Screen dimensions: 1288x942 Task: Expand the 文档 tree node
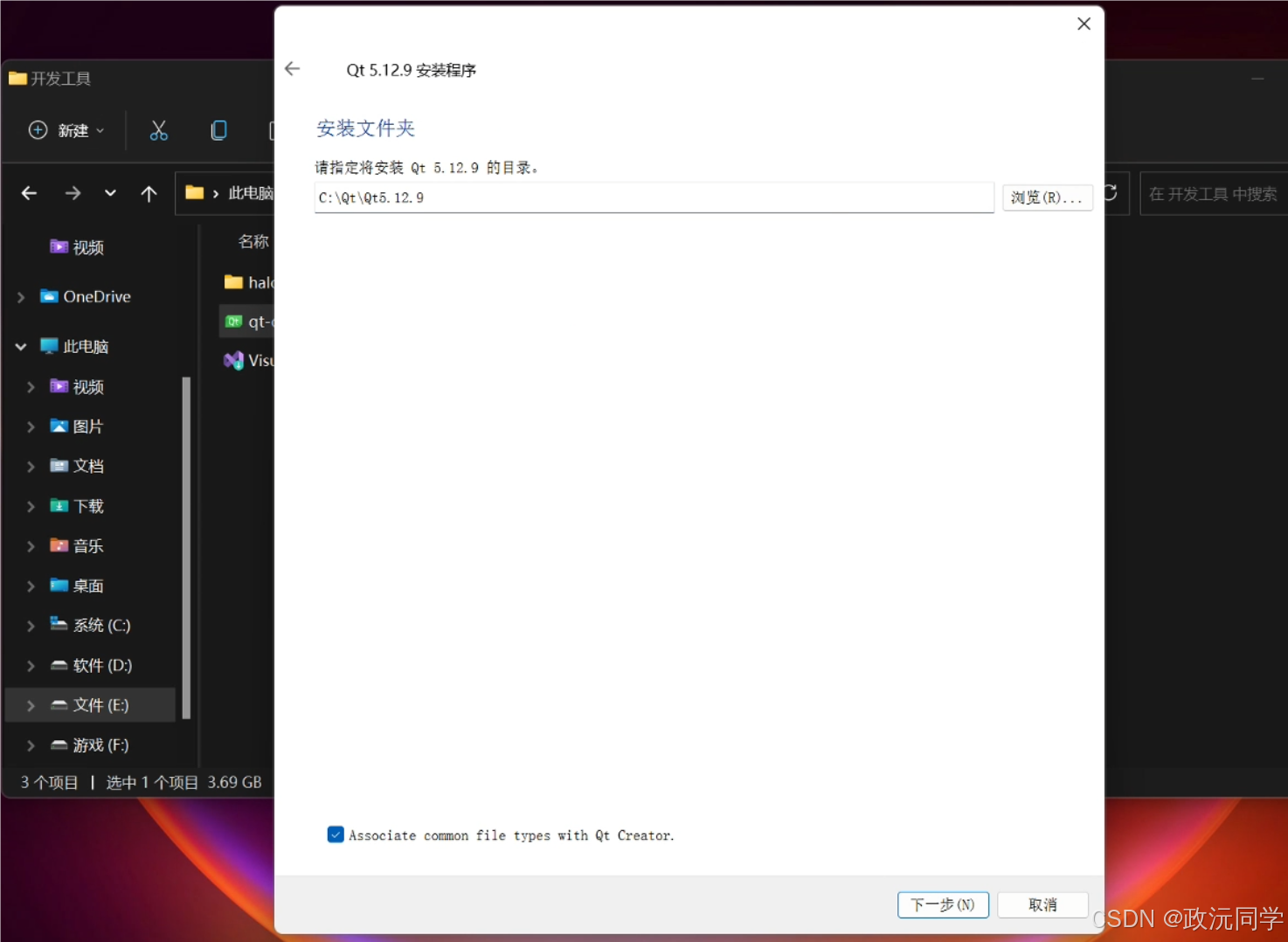click(31, 467)
